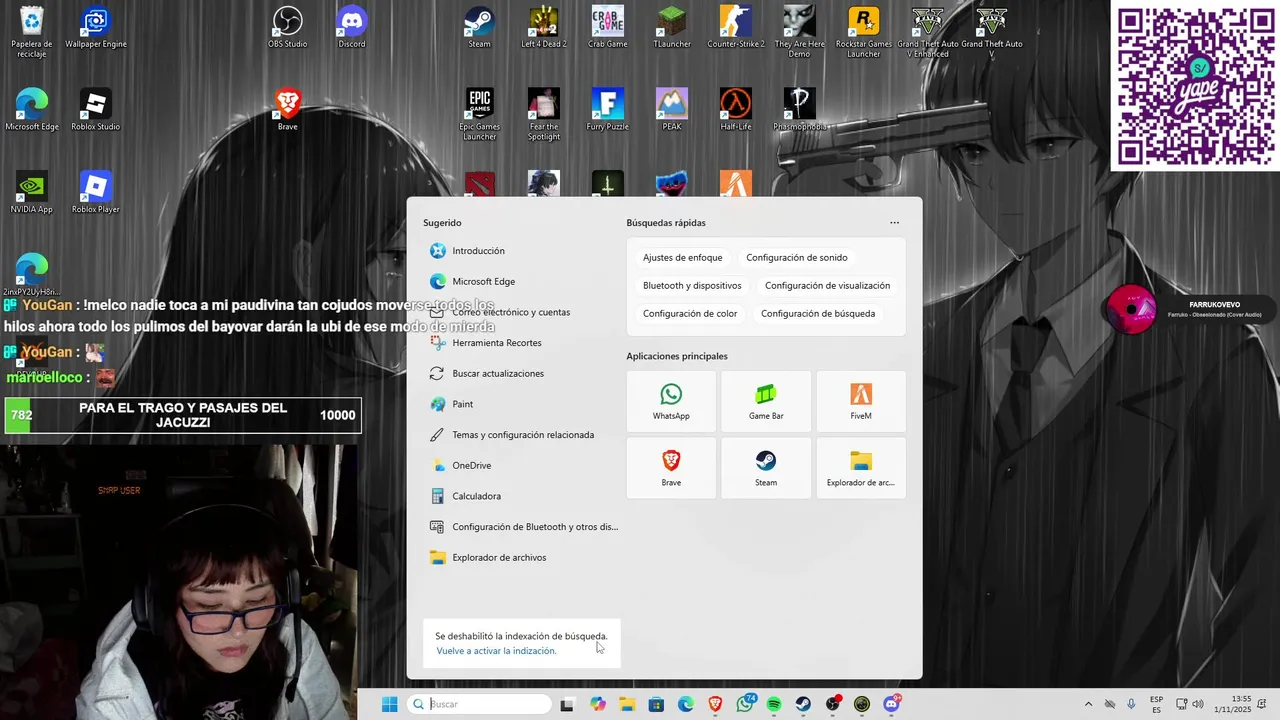Select Furry Puzzle desktop icon
The image size is (1280, 720).
(608, 110)
